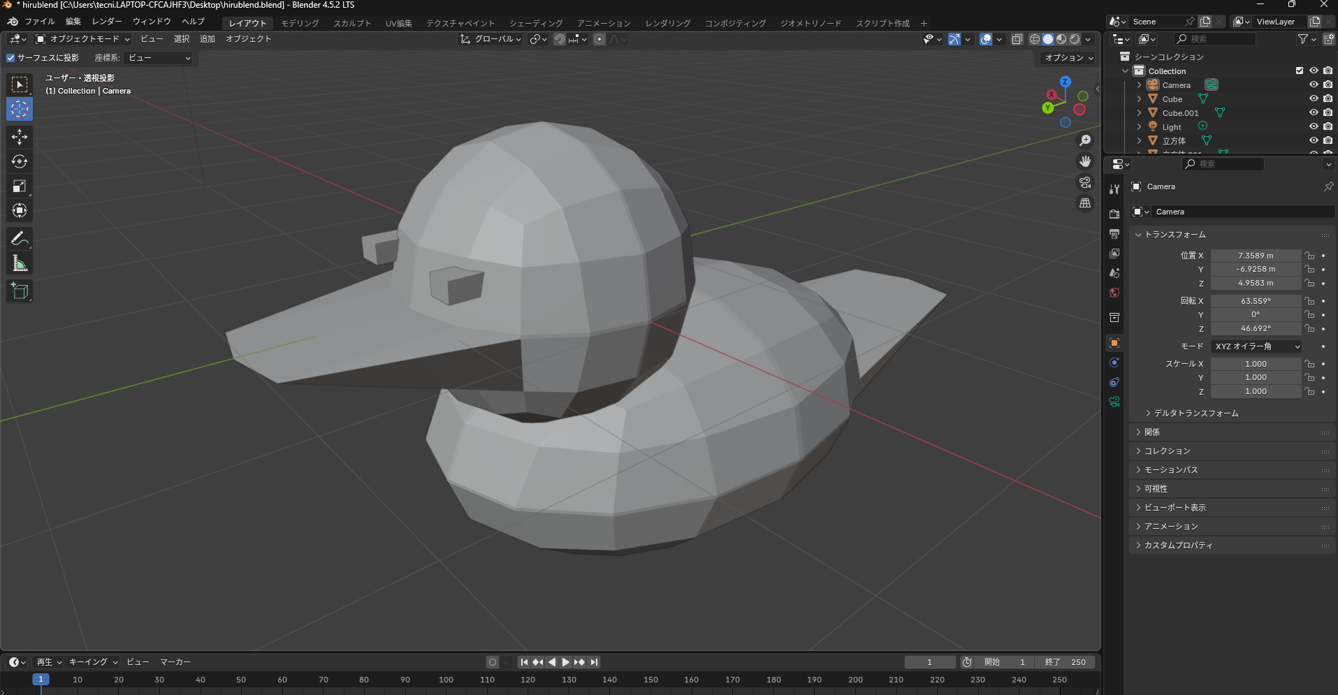
Task: Switch to the Sculpt workspace tab
Action: pos(351,23)
